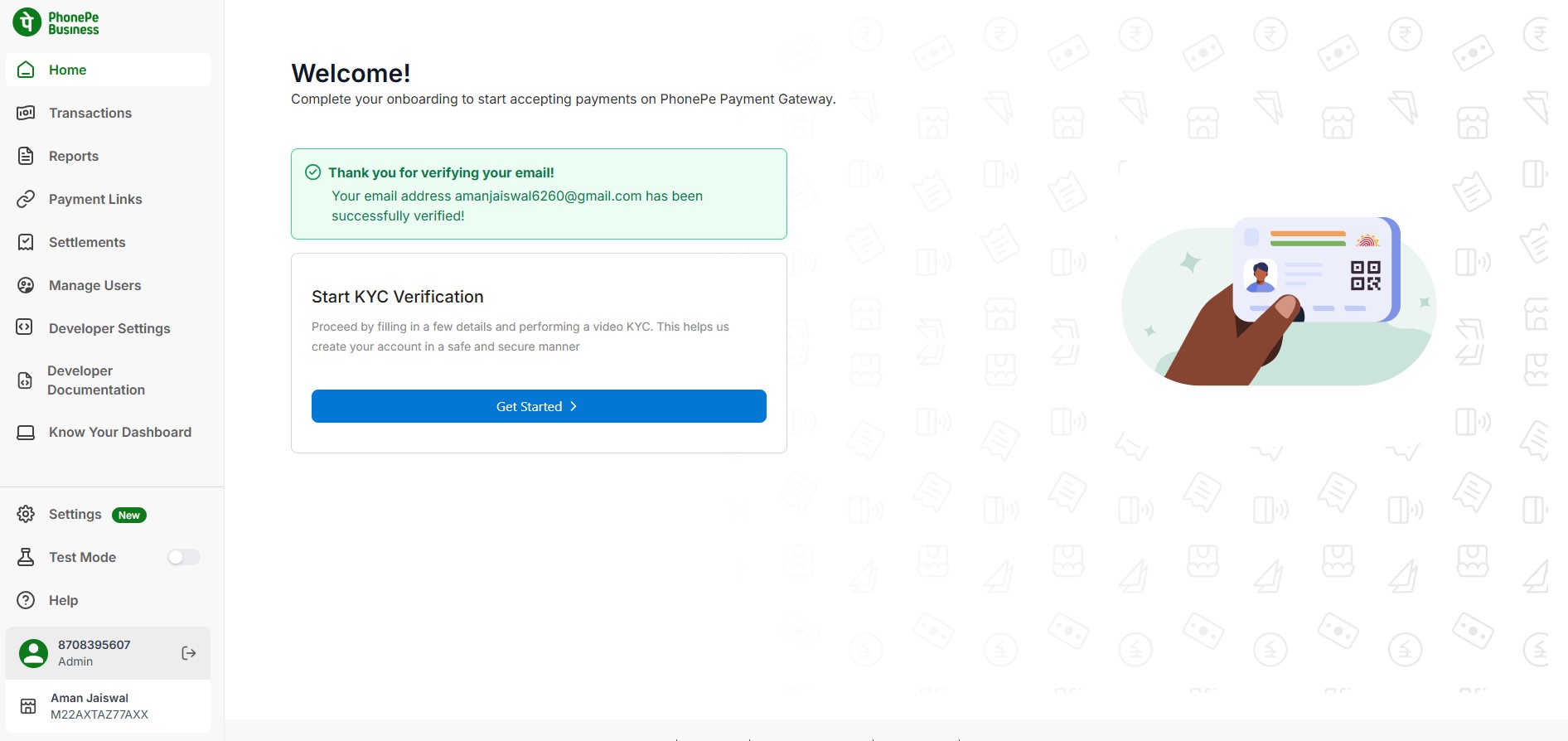Click the arrow inside Get Started button
The image size is (1568, 741).
pos(573,406)
